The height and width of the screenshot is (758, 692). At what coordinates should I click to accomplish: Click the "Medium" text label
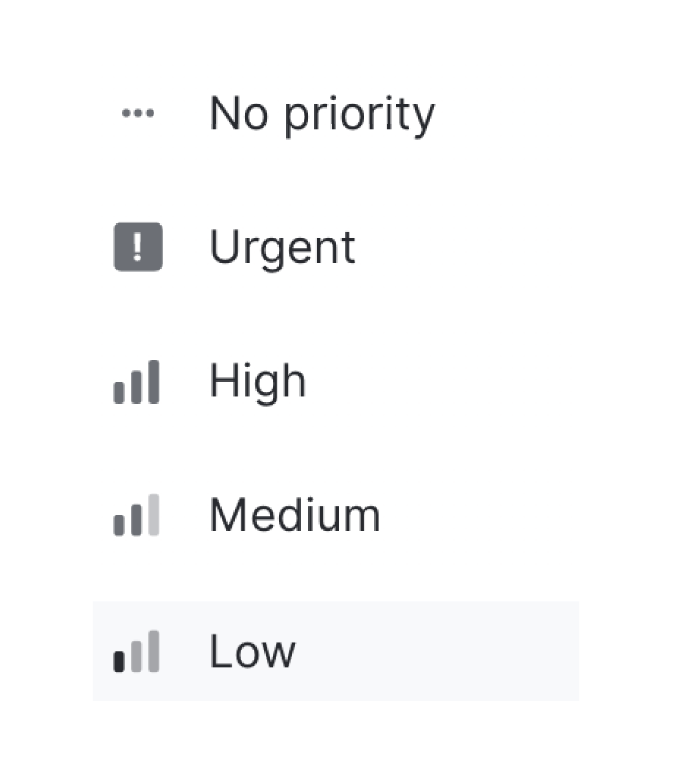point(295,516)
